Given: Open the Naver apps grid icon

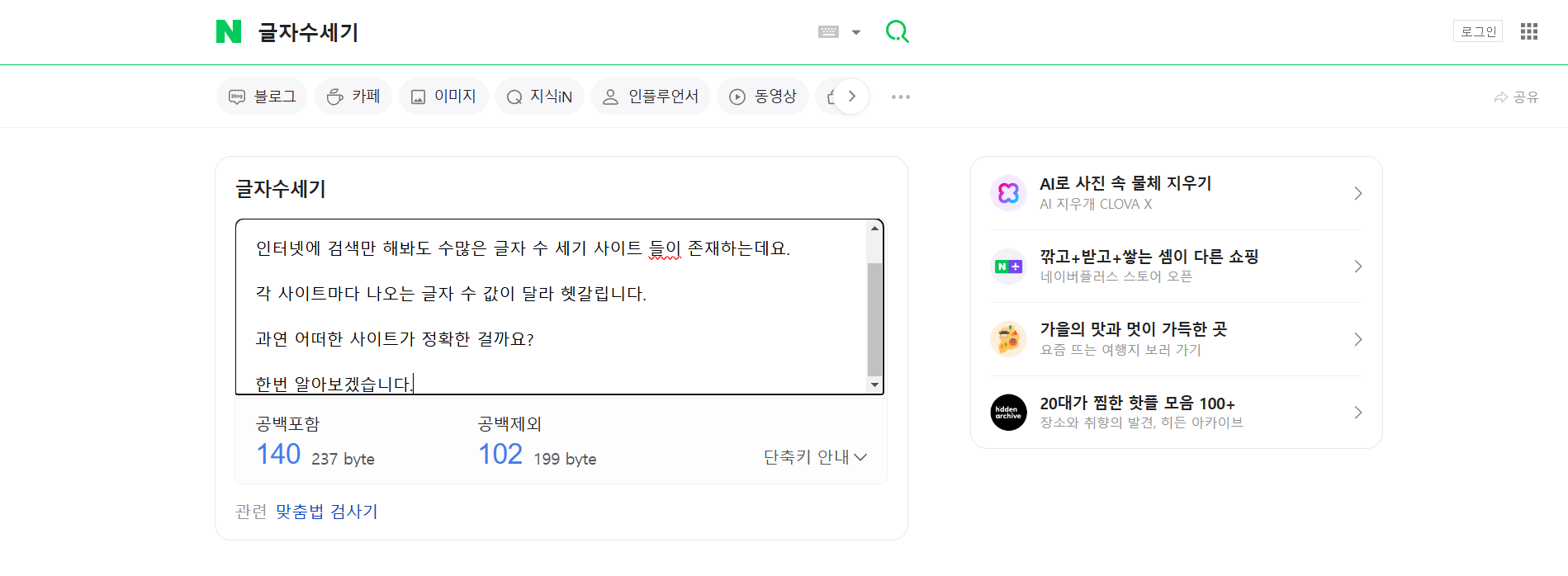Looking at the screenshot, I should pyautogui.click(x=1529, y=31).
